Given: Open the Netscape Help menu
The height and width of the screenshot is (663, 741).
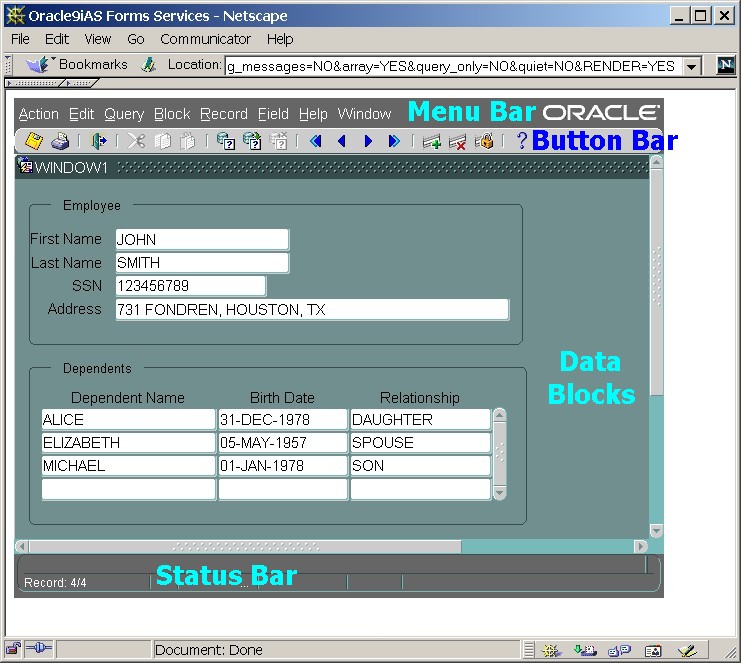Looking at the screenshot, I should click(280, 39).
